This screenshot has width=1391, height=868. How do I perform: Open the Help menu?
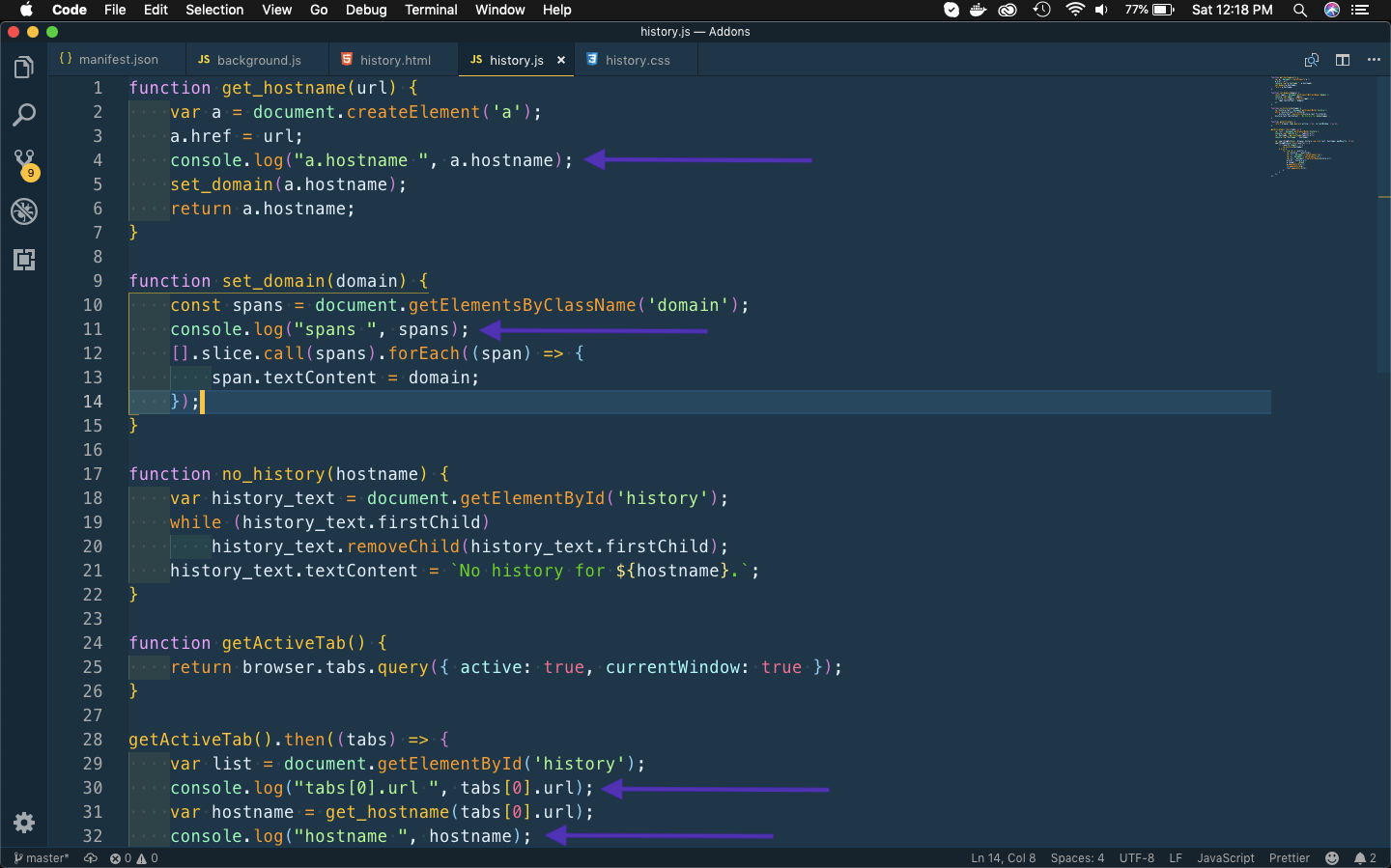[x=556, y=10]
